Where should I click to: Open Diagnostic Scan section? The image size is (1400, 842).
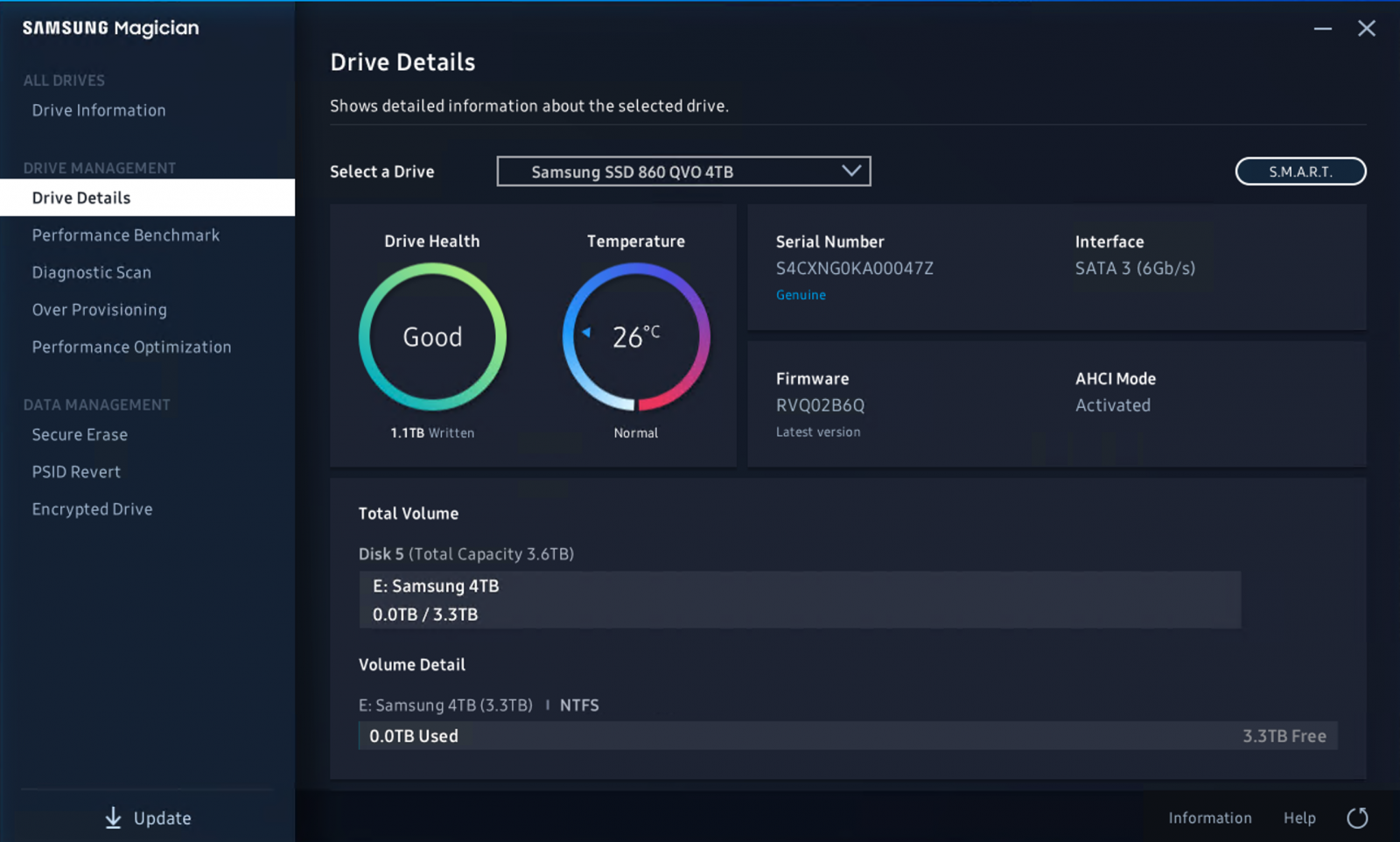tap(92, 272)
